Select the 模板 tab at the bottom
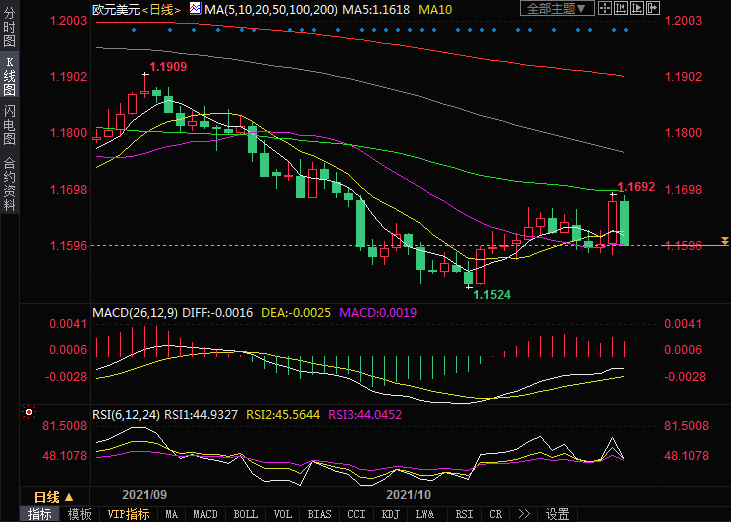The height and width of the screenshot is (522, 731). (x=80, y=514)
